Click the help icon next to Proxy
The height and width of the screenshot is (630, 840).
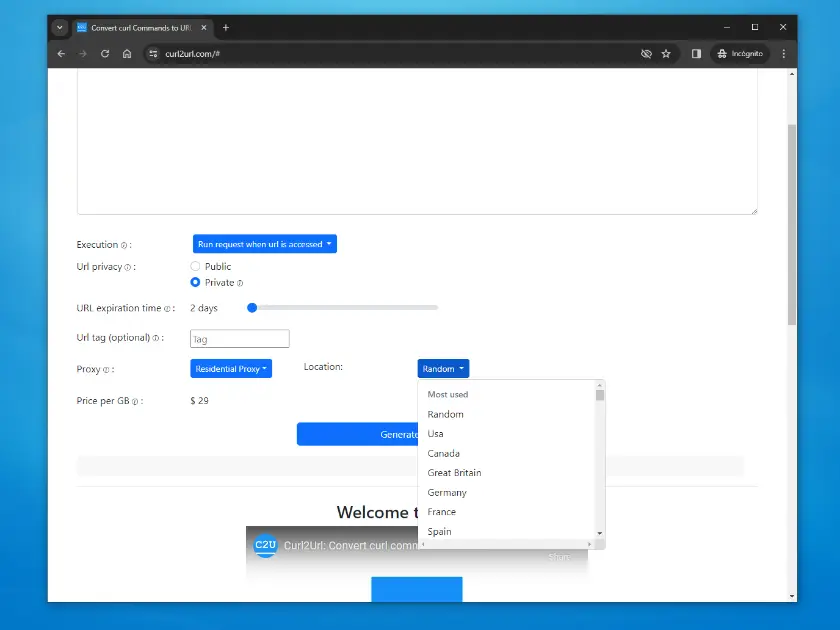pos(105,369)
